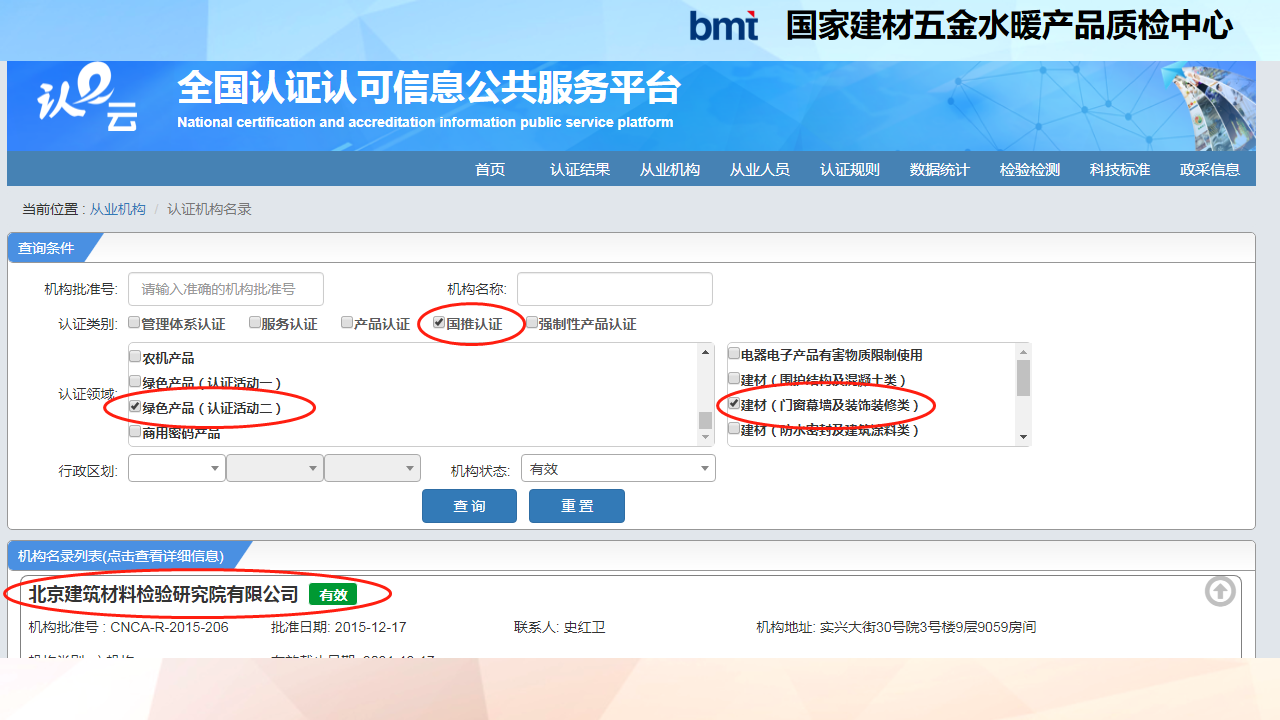Click up arrow of right sub-domain list scrollbar

(x=1023, y=352)
